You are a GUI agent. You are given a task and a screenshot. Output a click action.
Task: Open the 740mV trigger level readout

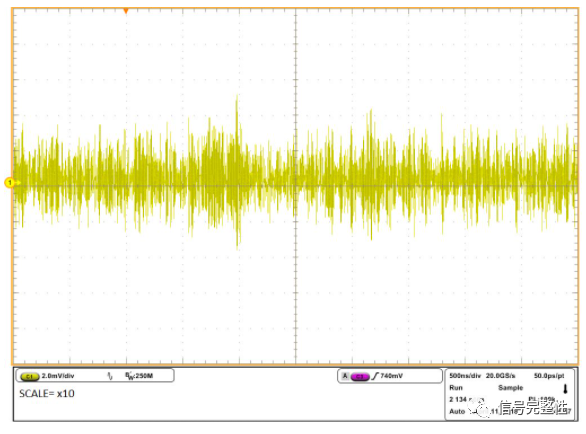tap(392, 376)
